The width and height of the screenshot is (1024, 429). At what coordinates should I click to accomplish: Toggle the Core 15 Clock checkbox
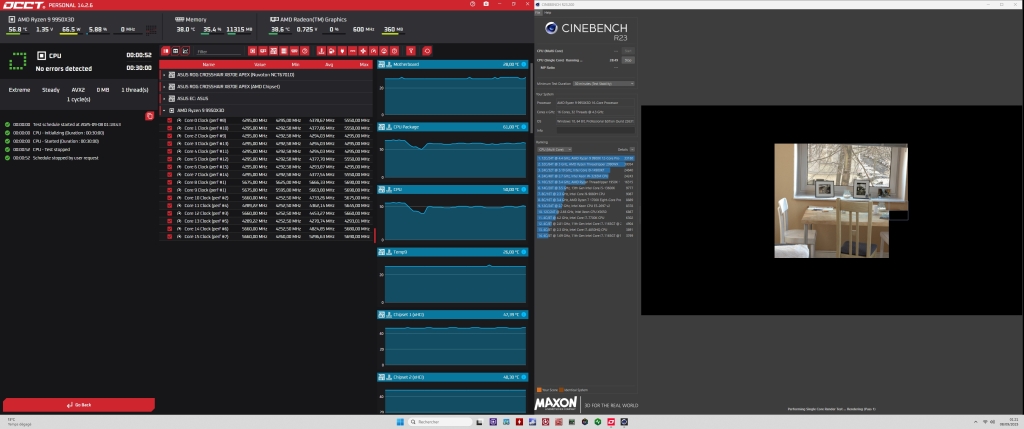pyautogui.click(x=169, y=237)
